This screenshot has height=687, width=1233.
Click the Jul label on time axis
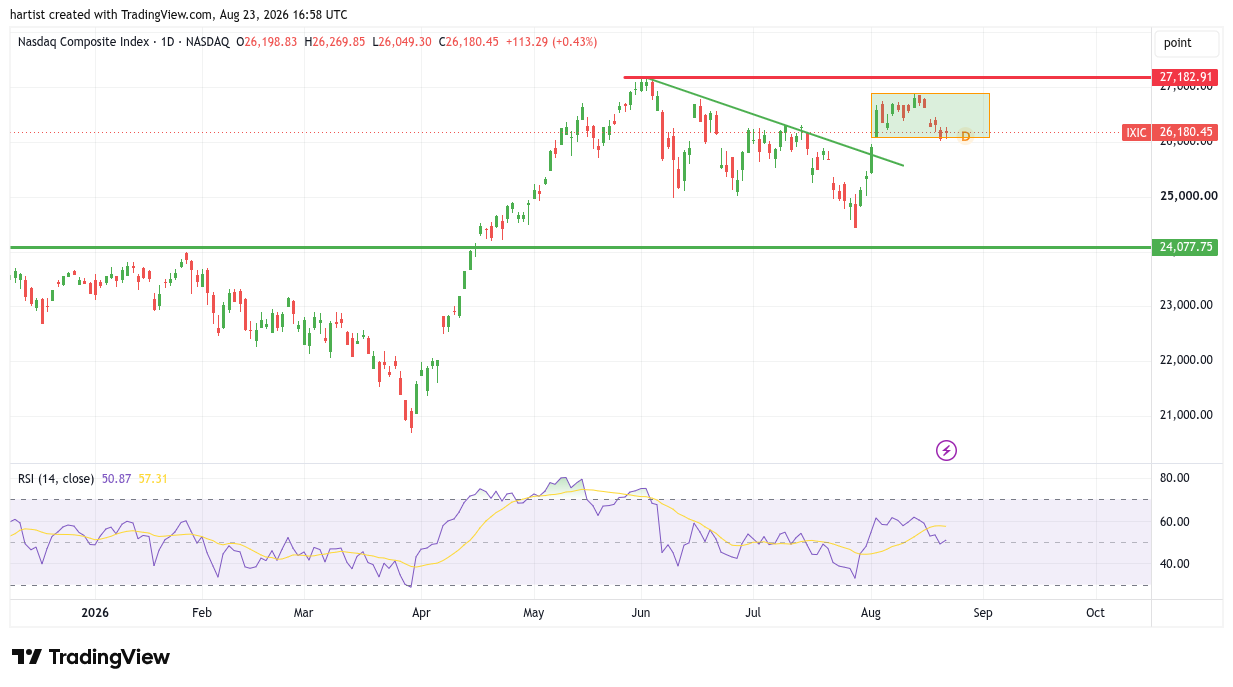(753, 613)
